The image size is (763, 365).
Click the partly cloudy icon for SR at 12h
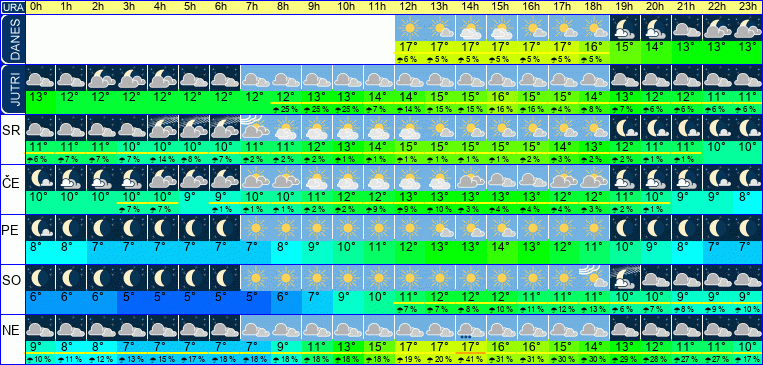click(408, 128)
